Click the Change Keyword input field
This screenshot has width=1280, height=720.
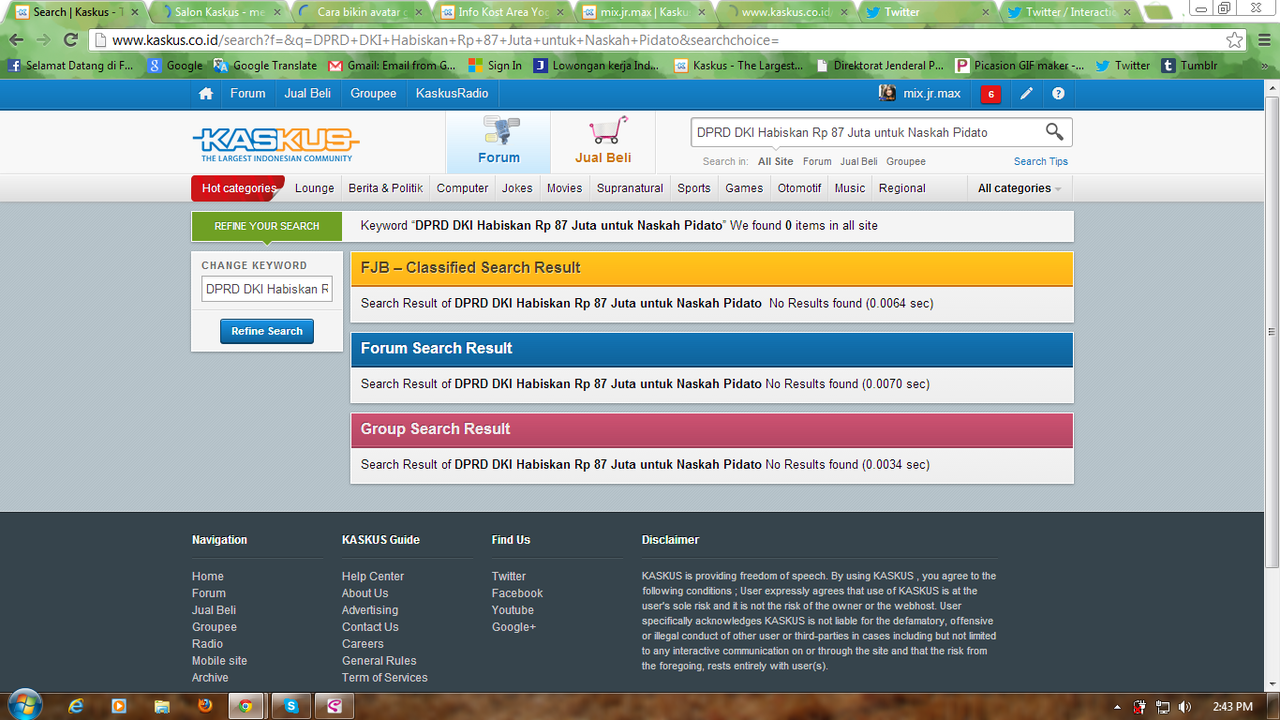pos(267,289)
